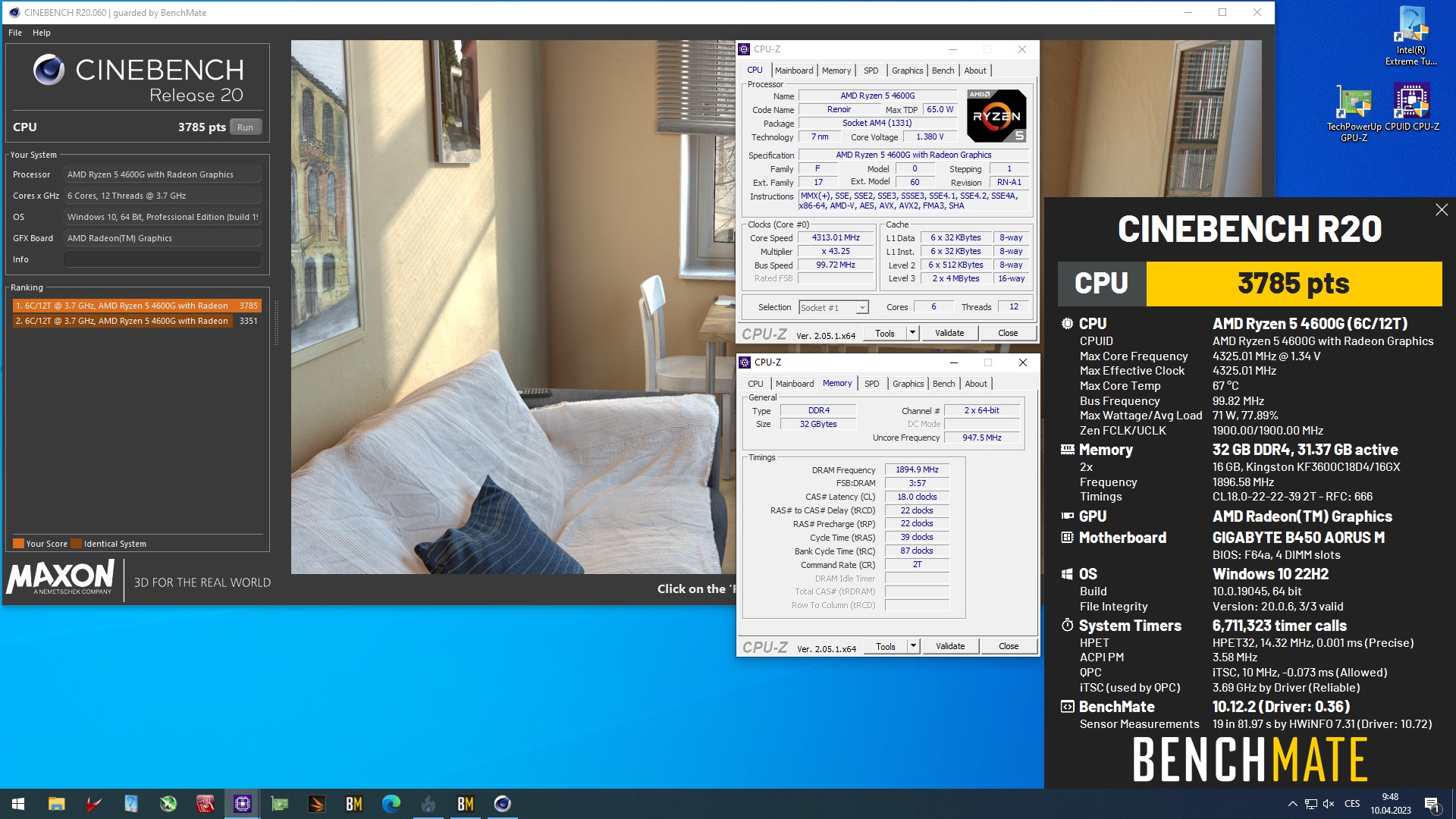This screenshot has width=1456, height=819.
Task: Switch to Bench tab in upper CPU-Z
Action: pos(943,71)
